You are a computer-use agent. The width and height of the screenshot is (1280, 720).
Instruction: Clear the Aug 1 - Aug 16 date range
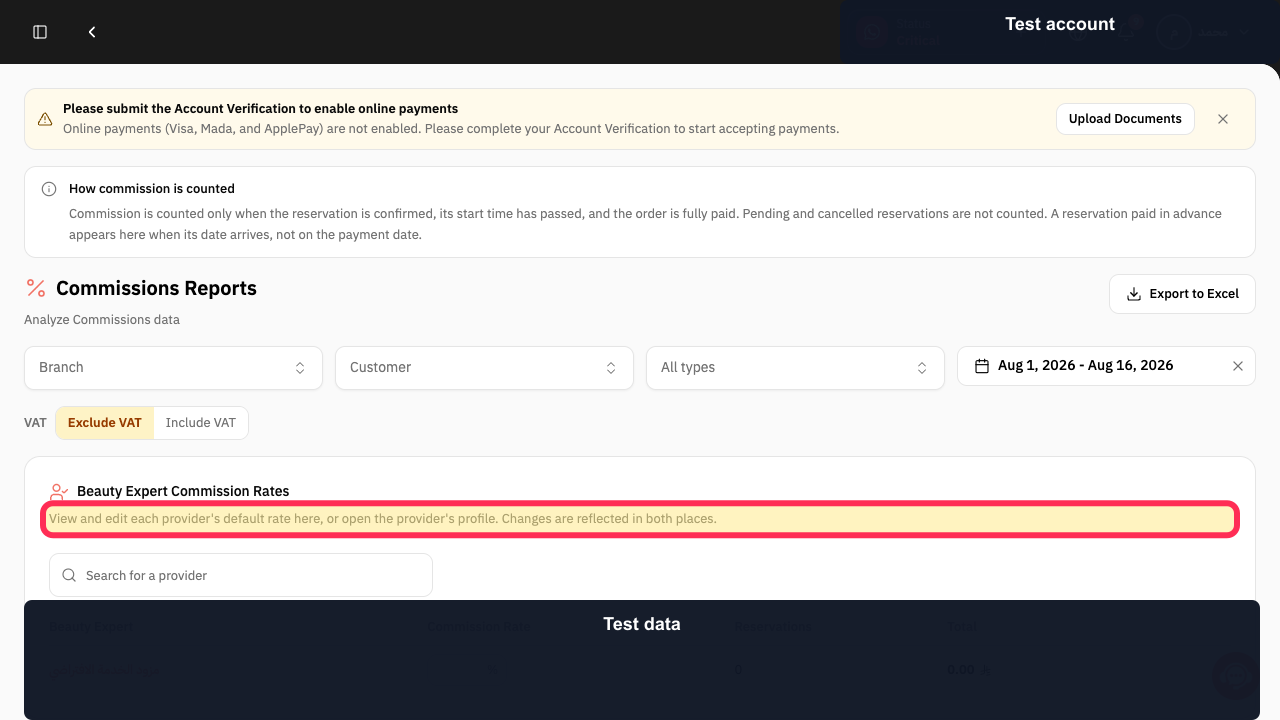point(1238,366)
